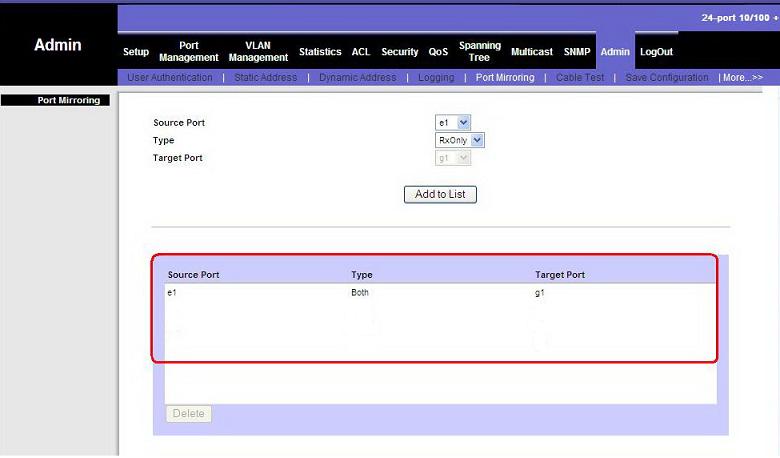Open the Source Port dropdown

point(452,123)
